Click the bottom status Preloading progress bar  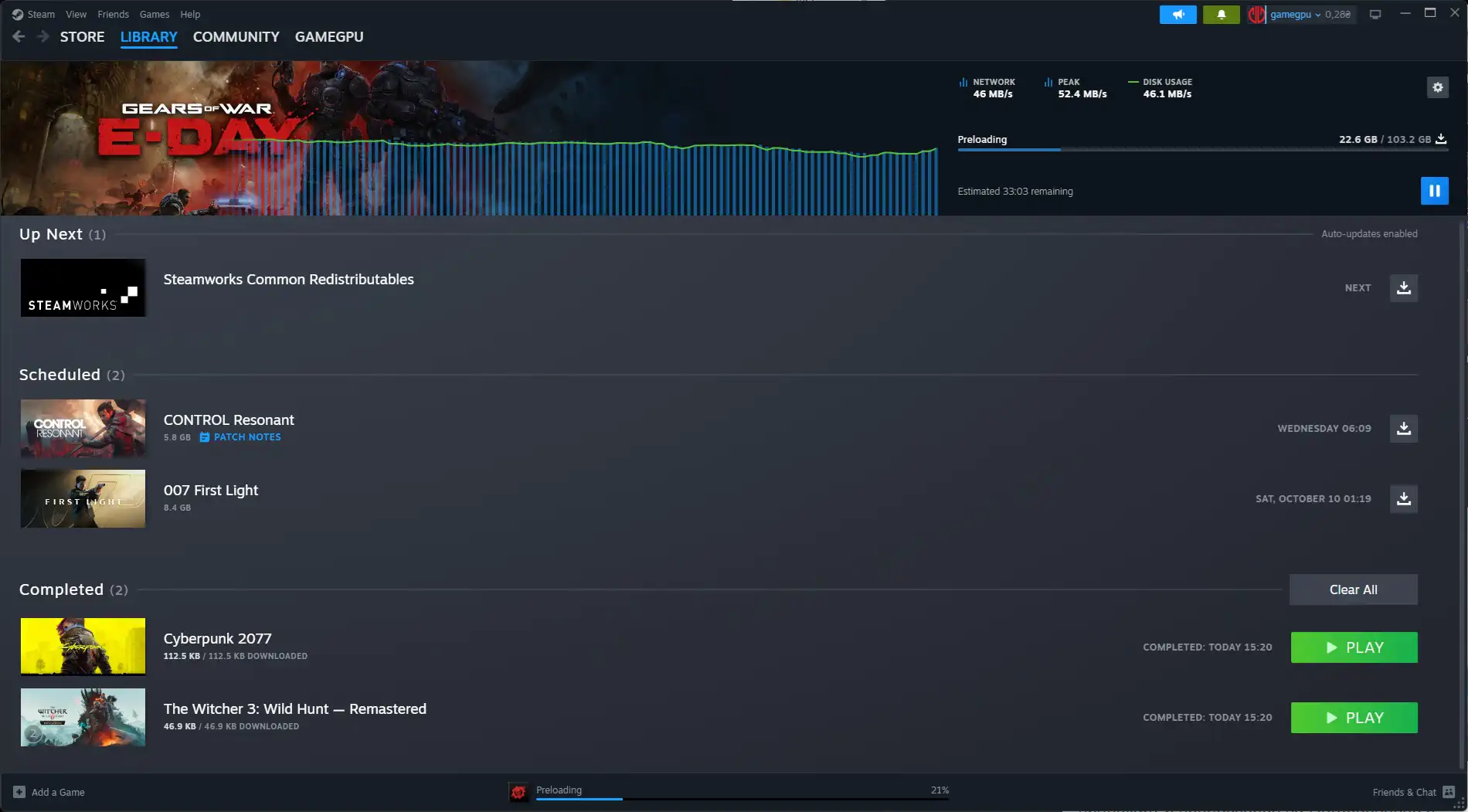coord(742,799)
